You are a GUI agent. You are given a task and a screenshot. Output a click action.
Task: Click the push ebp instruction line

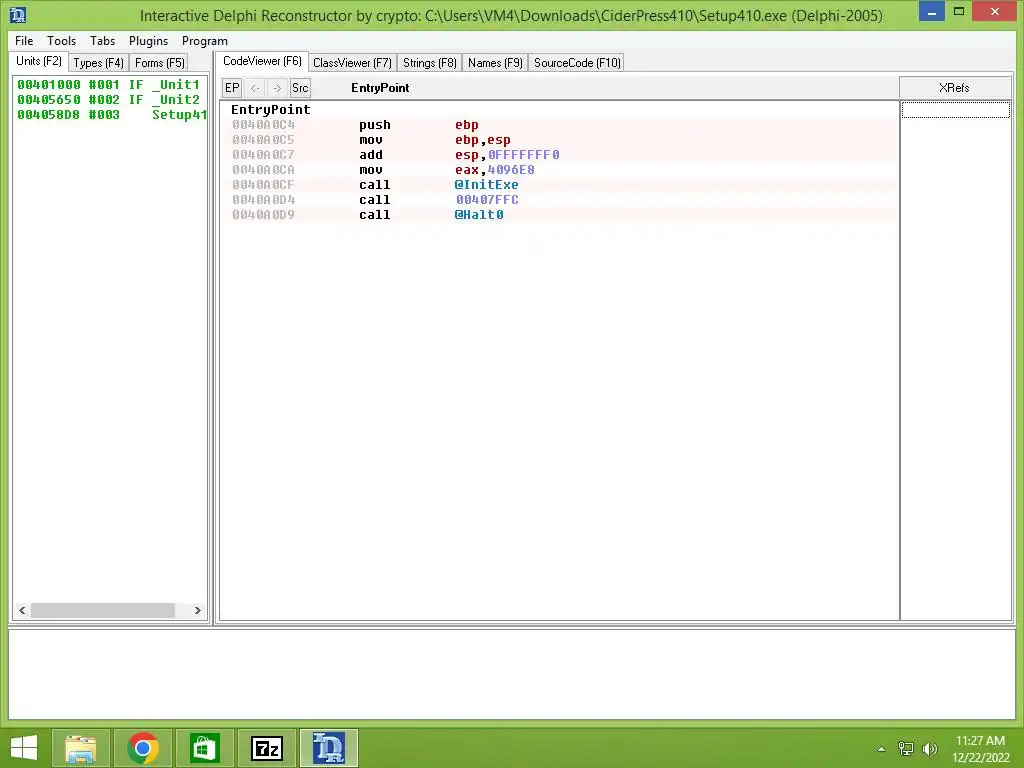559,125
